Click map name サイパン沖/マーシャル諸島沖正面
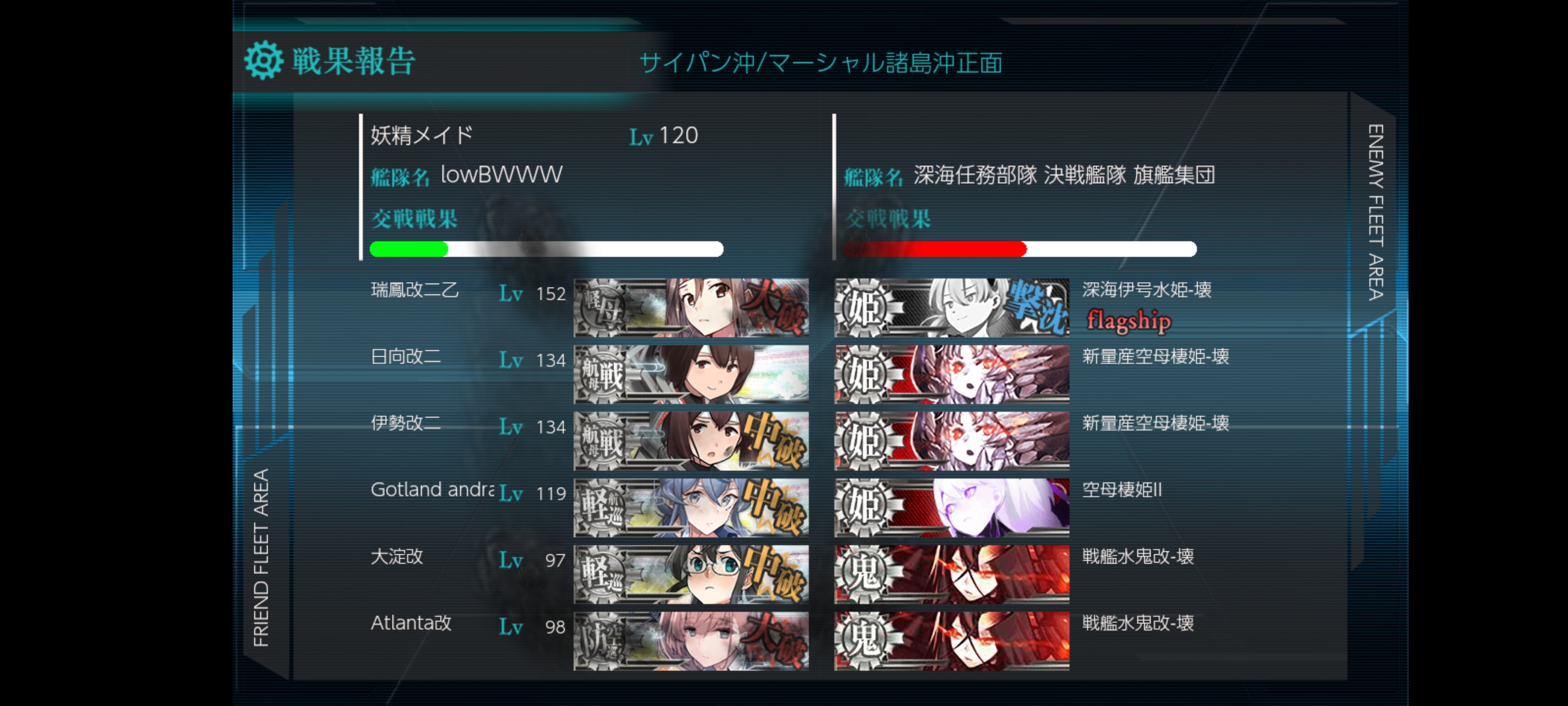The image size is (1568, 706). point(821,63)
